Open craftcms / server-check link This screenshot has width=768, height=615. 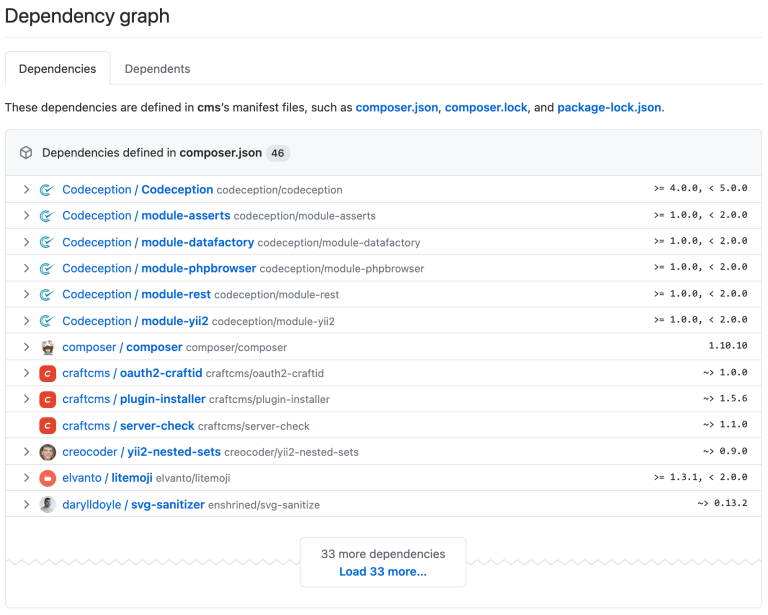(x=128, y=426)
